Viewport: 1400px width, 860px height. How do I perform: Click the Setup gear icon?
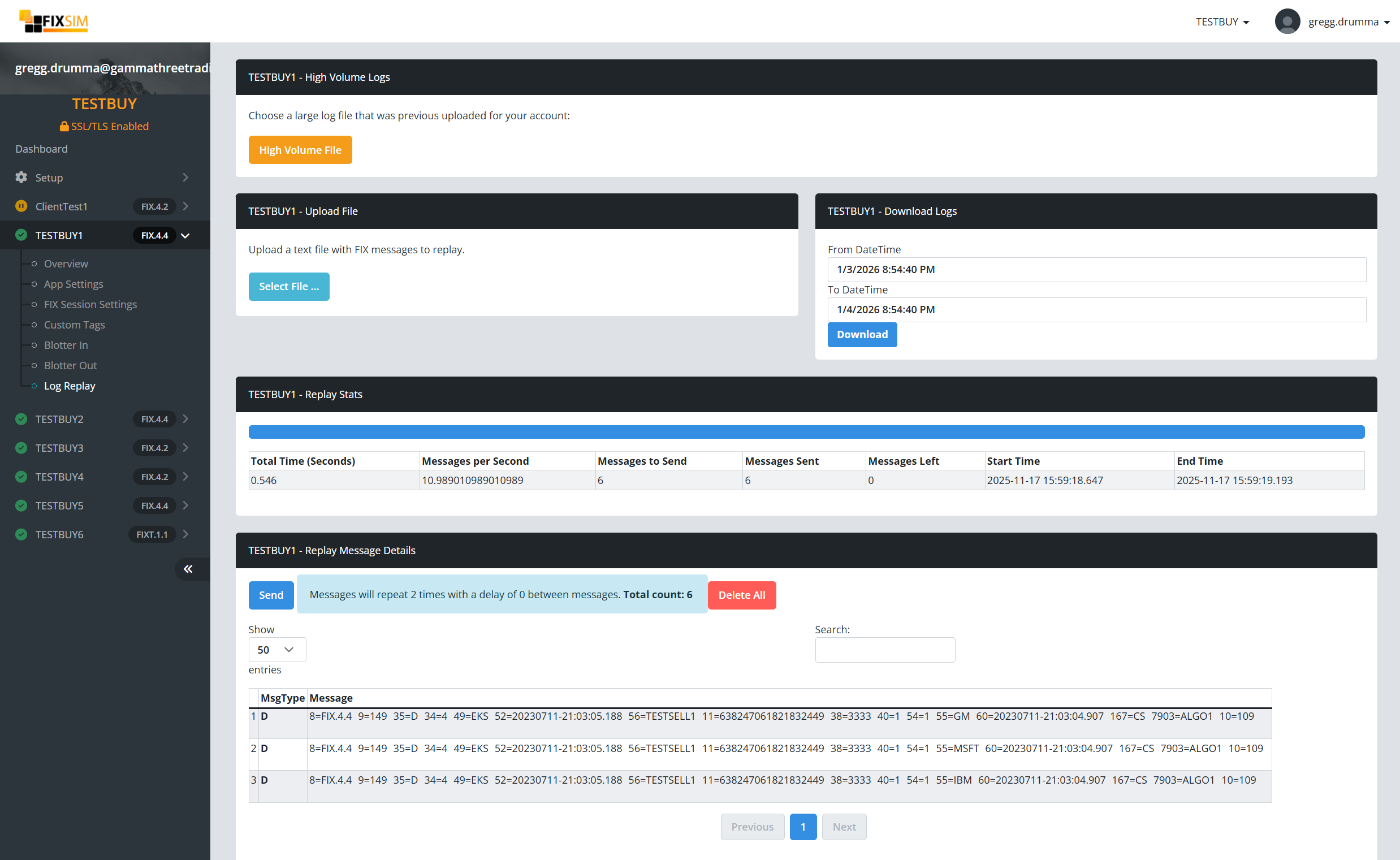point(21,178)
